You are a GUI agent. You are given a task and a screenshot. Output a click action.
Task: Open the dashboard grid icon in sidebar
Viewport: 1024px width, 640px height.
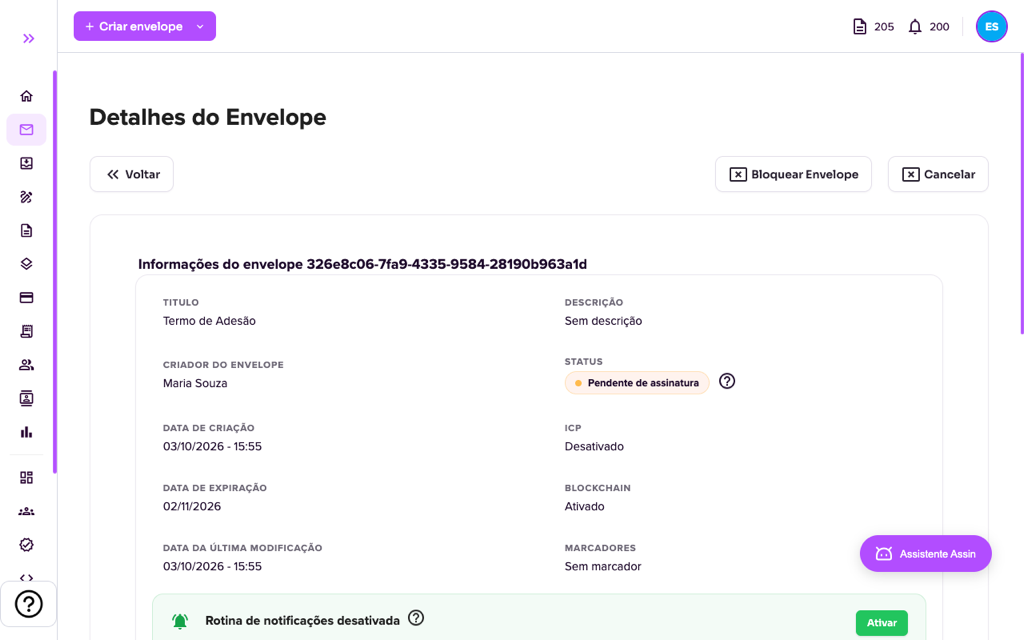(26, 477)
